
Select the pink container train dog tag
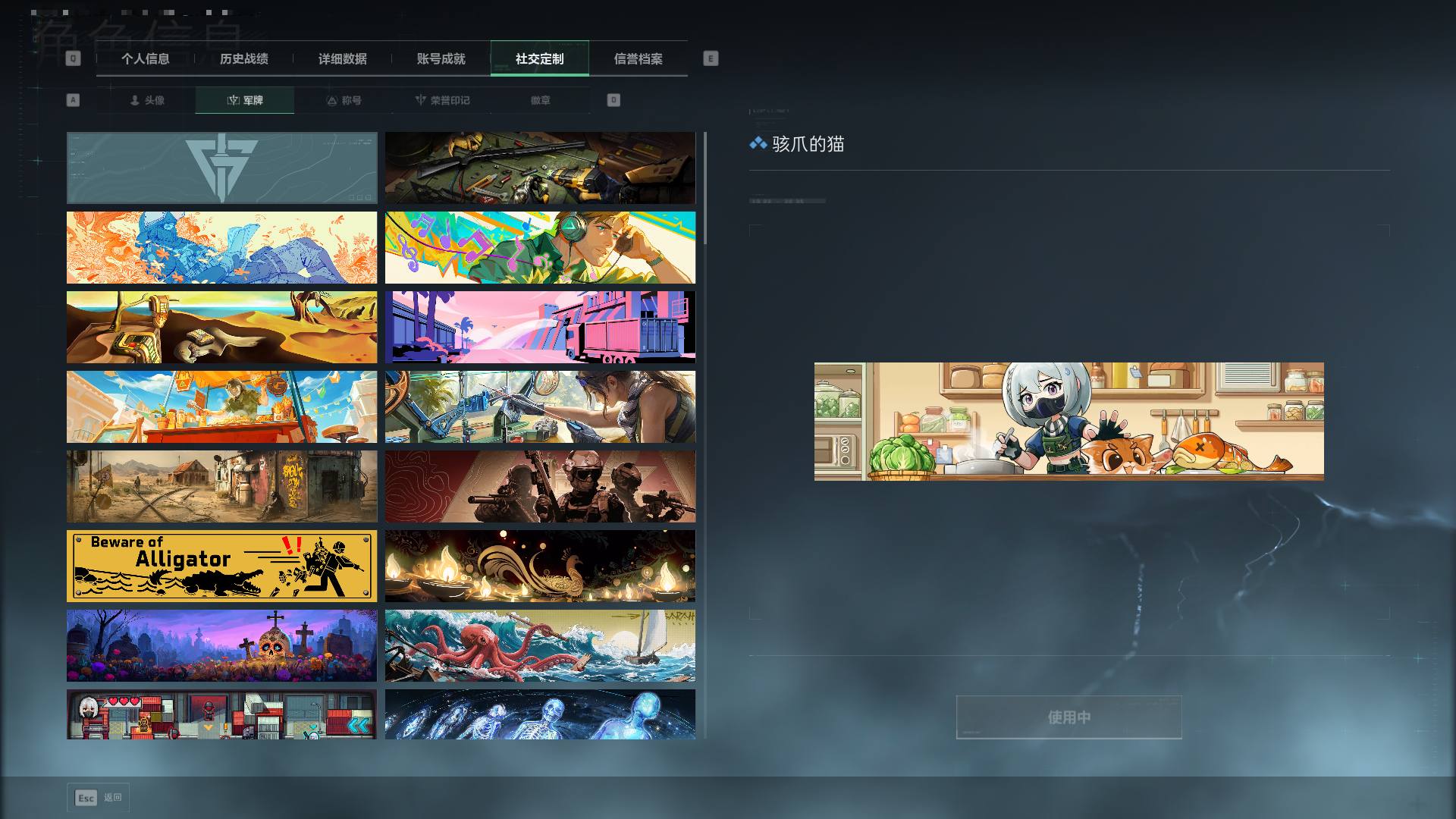540,327
